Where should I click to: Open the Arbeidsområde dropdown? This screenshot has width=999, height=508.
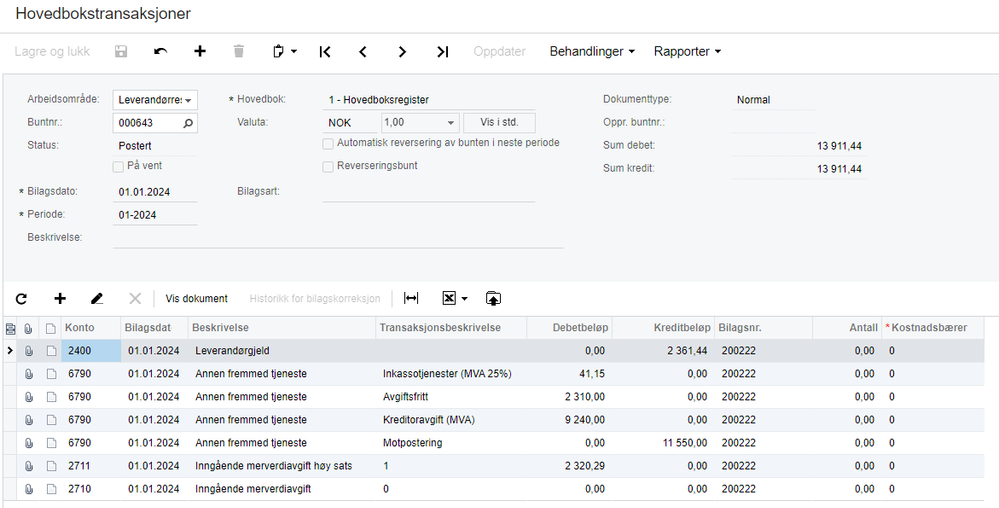tap(155, 100)
